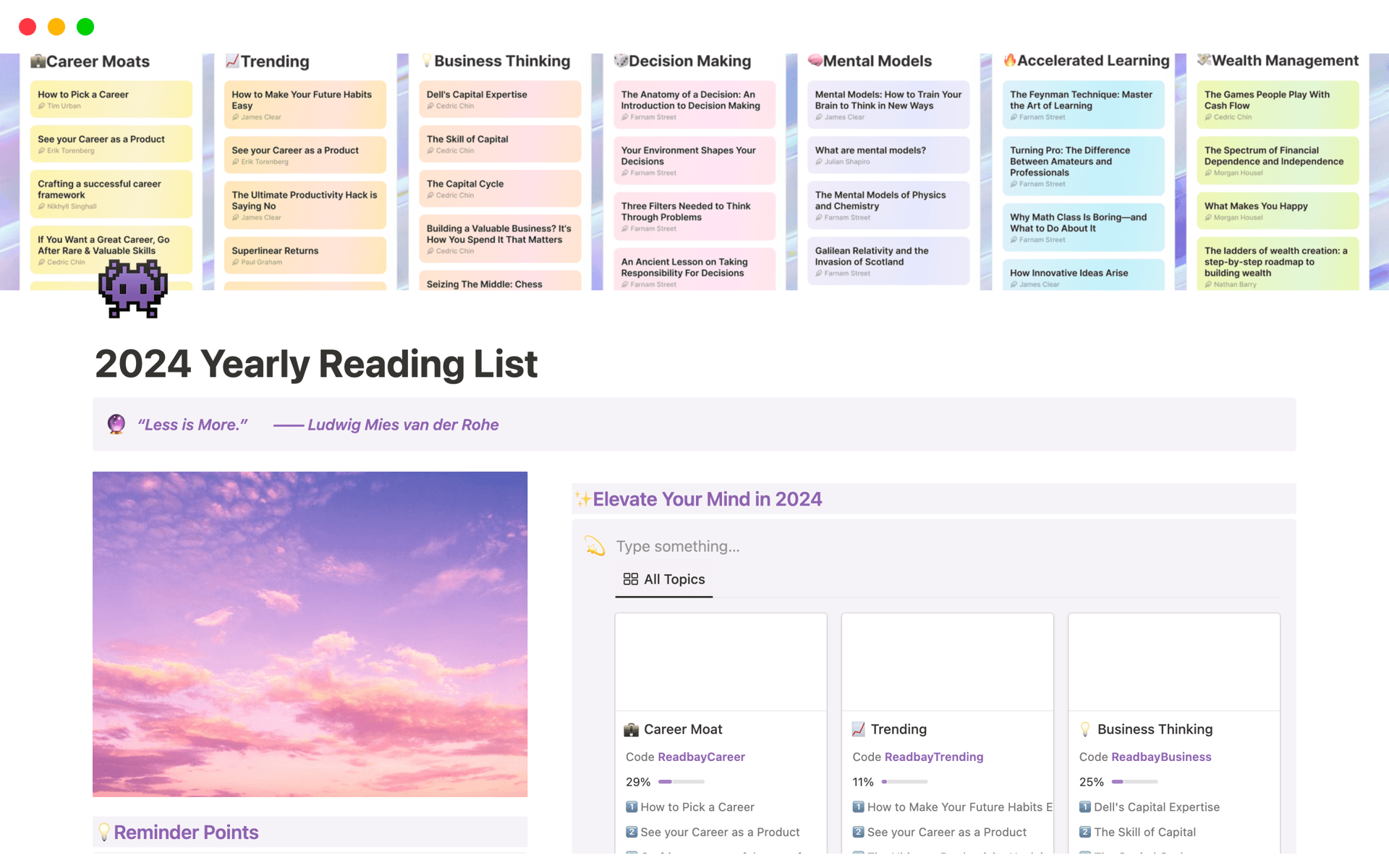This screenshot has width=1389, height=868.
Task: Open the ReadbayTrending code link
Action: coord(934,757)
